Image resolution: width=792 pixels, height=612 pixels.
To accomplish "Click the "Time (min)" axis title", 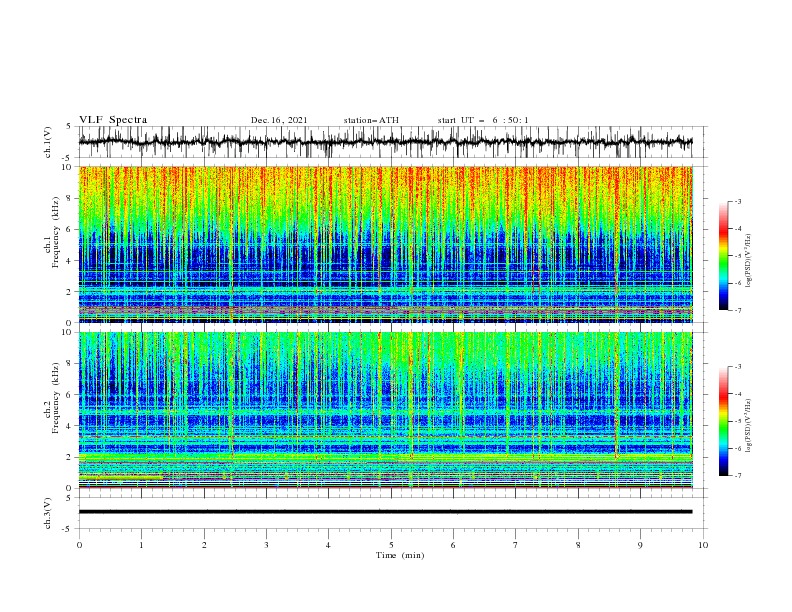I will click(x=400, y=555).
